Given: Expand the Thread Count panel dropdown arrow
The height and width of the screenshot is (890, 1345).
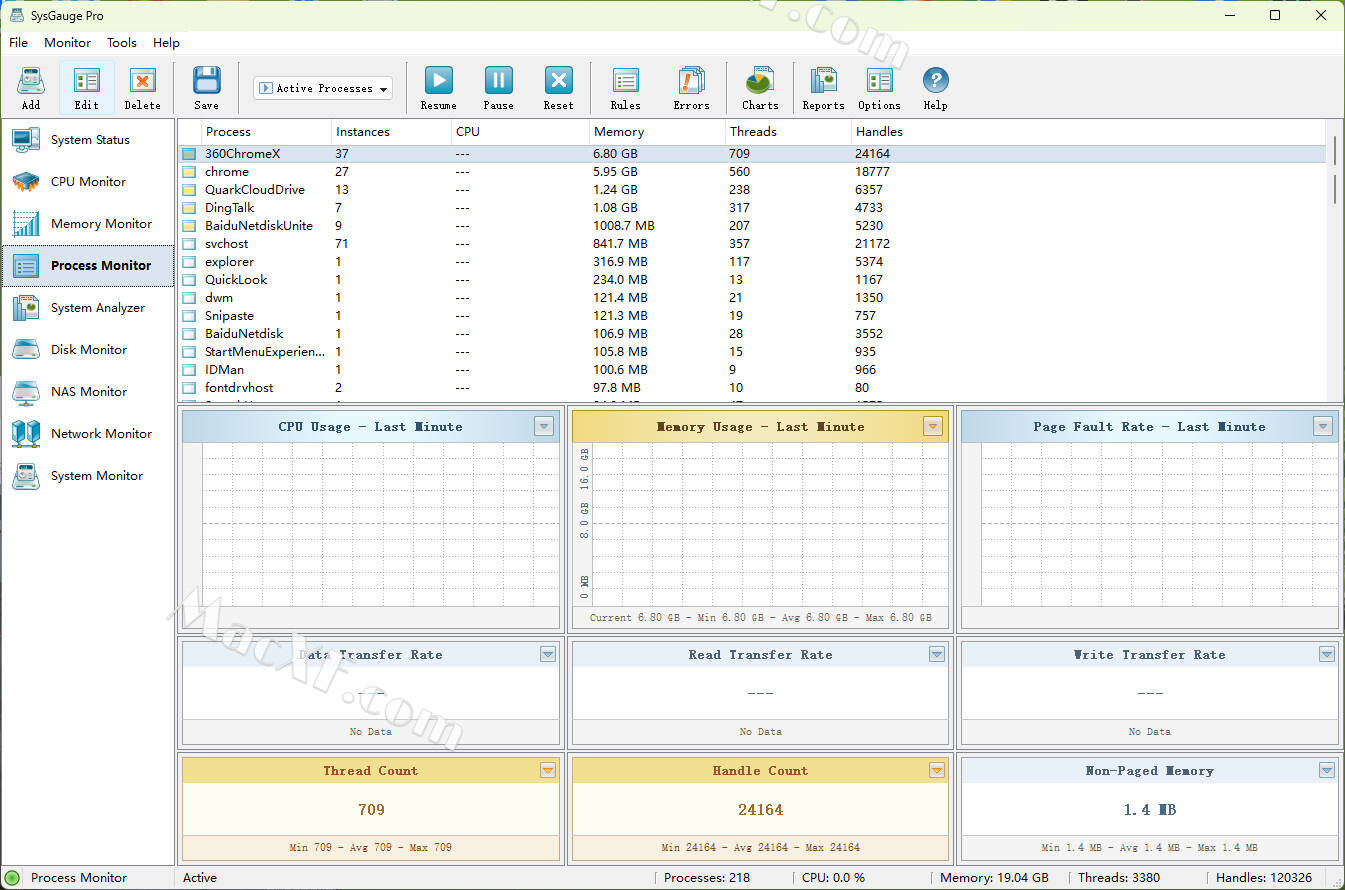Looking at the screenshot, I should click(547, 770).
